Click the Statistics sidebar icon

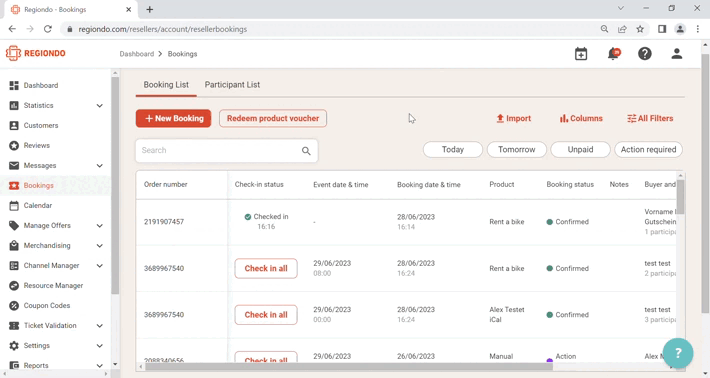click(14, 105)
